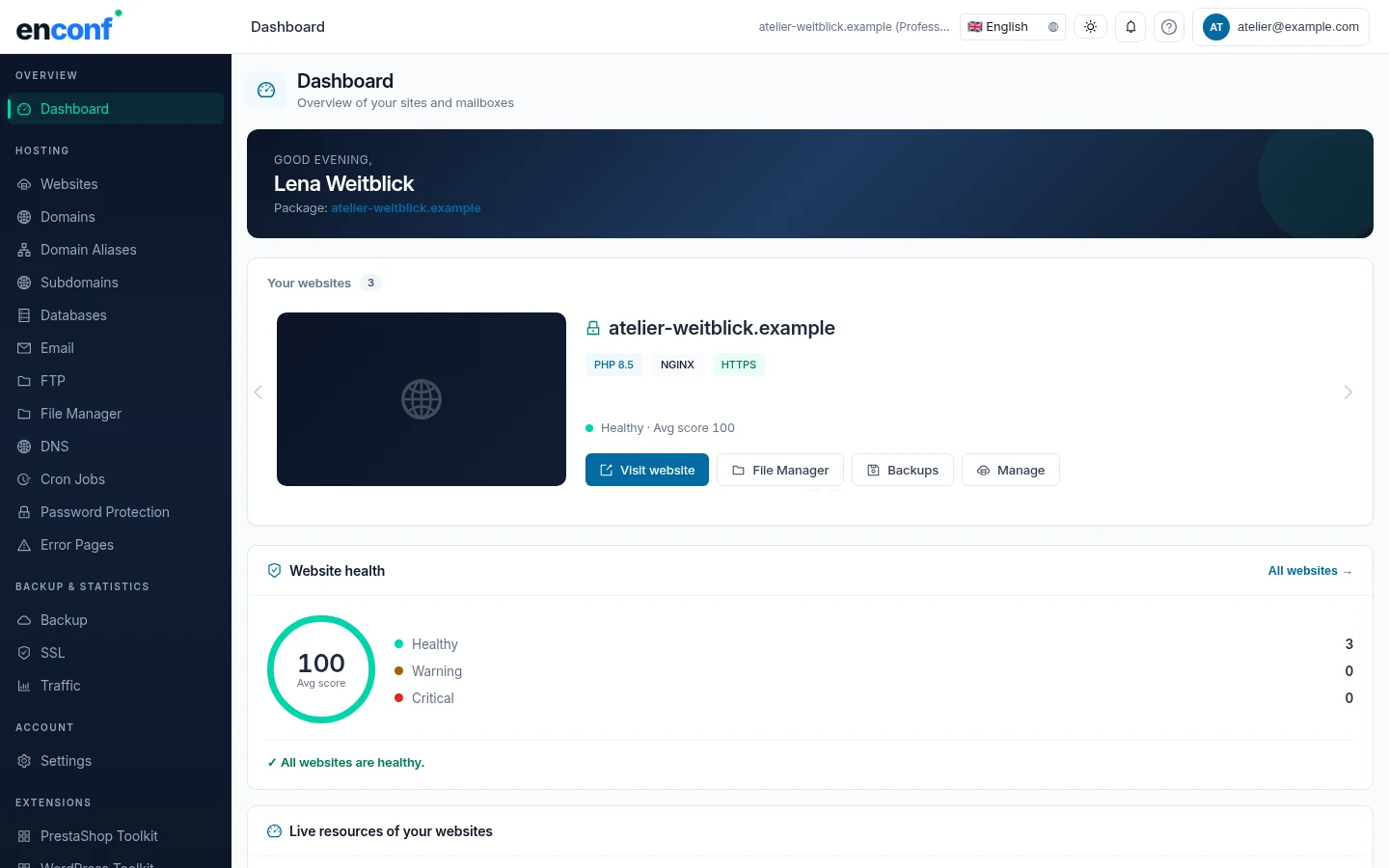Screen dimensions: 1389x868
Task: Click the 100 Avg score ring
Action: tap(321, 669)
